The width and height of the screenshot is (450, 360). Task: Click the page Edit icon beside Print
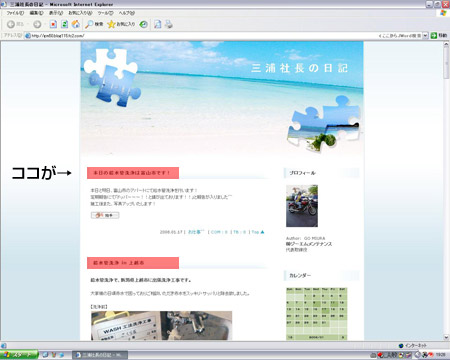tap(158, 24)
